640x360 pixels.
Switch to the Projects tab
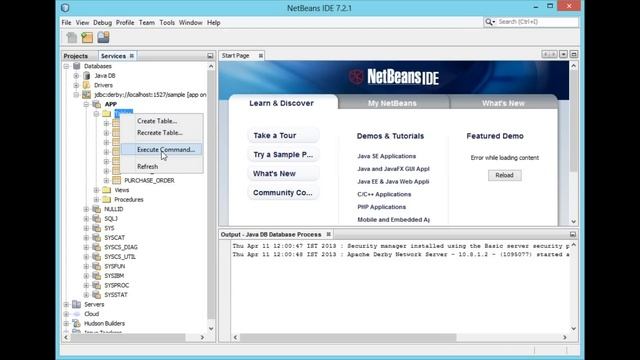click(76, 56)
